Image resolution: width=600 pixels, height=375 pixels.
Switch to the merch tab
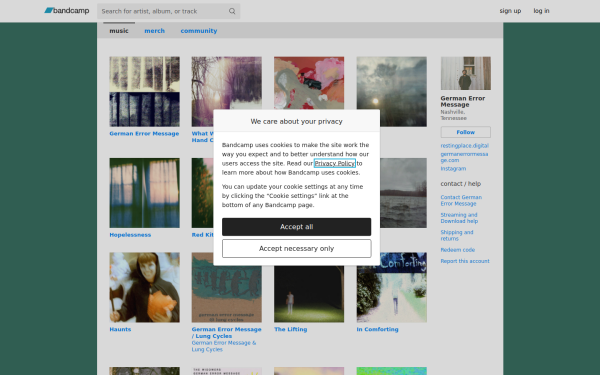coord(154,31)
